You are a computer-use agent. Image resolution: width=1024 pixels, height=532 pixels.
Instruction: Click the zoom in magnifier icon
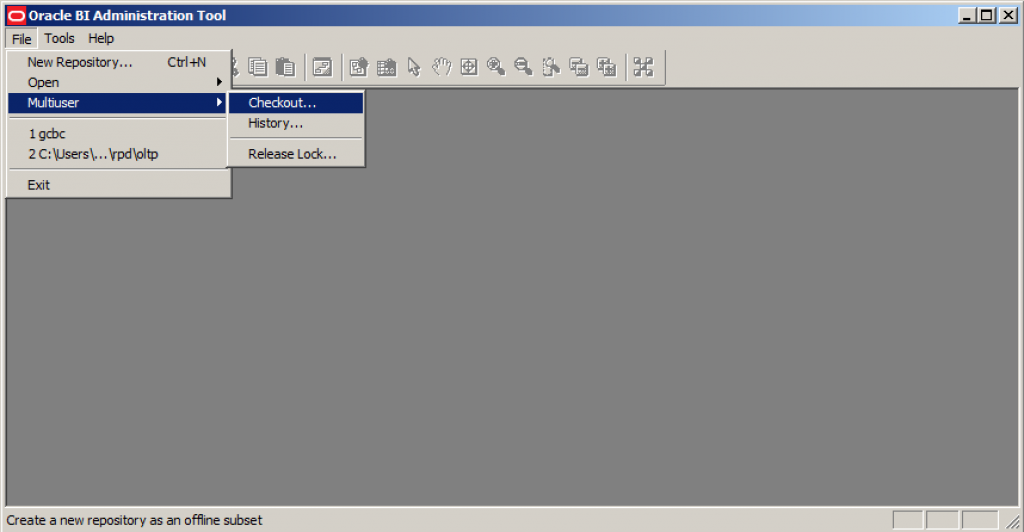(496, 67)
